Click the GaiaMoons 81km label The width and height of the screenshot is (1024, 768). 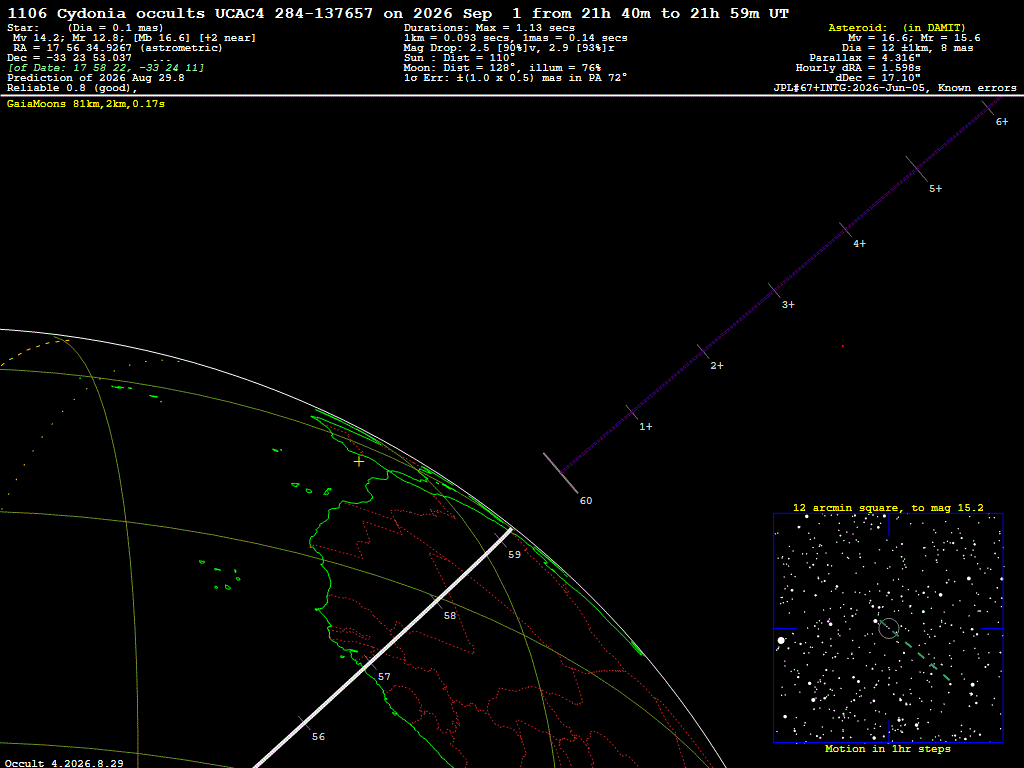click(x=86, y=104)
